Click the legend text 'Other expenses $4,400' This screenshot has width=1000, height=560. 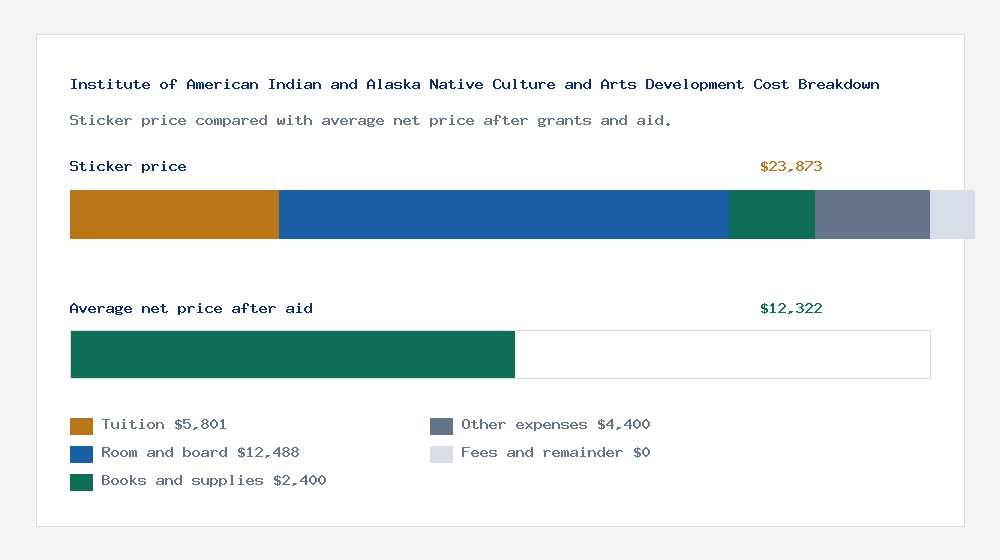(555, 425)
